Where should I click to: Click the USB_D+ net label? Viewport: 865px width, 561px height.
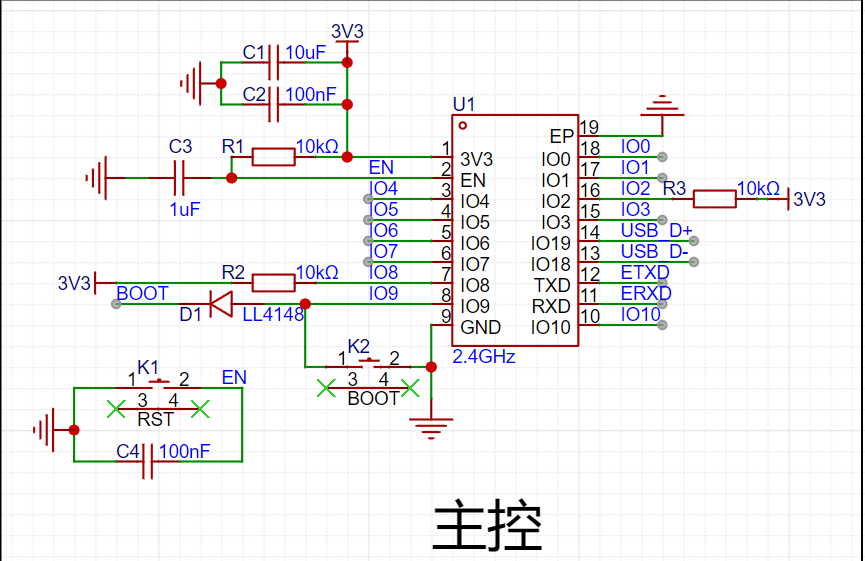coord(656,230)
